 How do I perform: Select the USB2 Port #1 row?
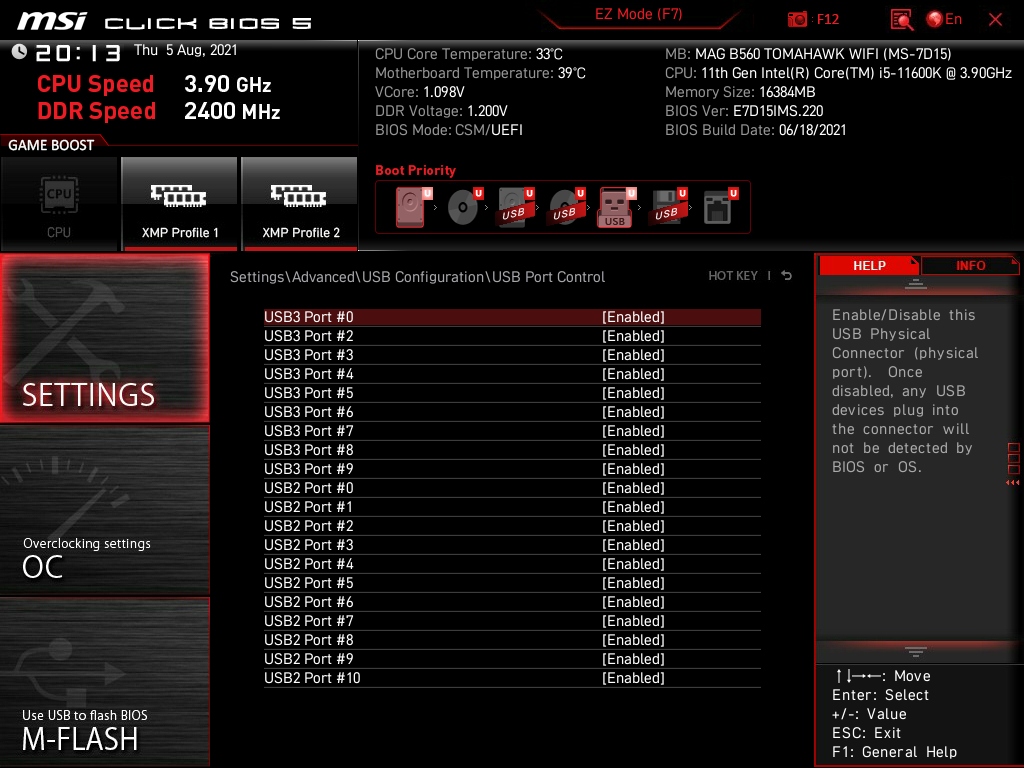coord(512,507)
